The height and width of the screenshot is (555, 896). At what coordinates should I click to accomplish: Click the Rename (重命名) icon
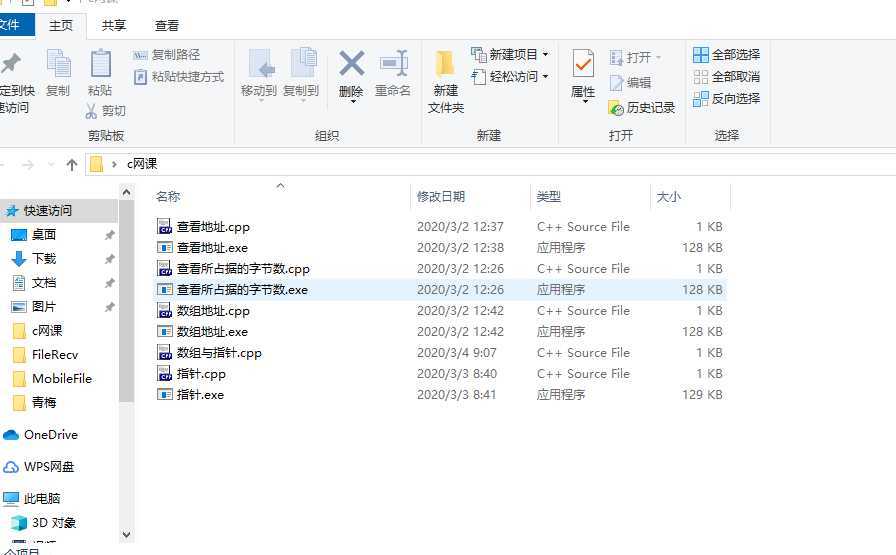[393, 63]
